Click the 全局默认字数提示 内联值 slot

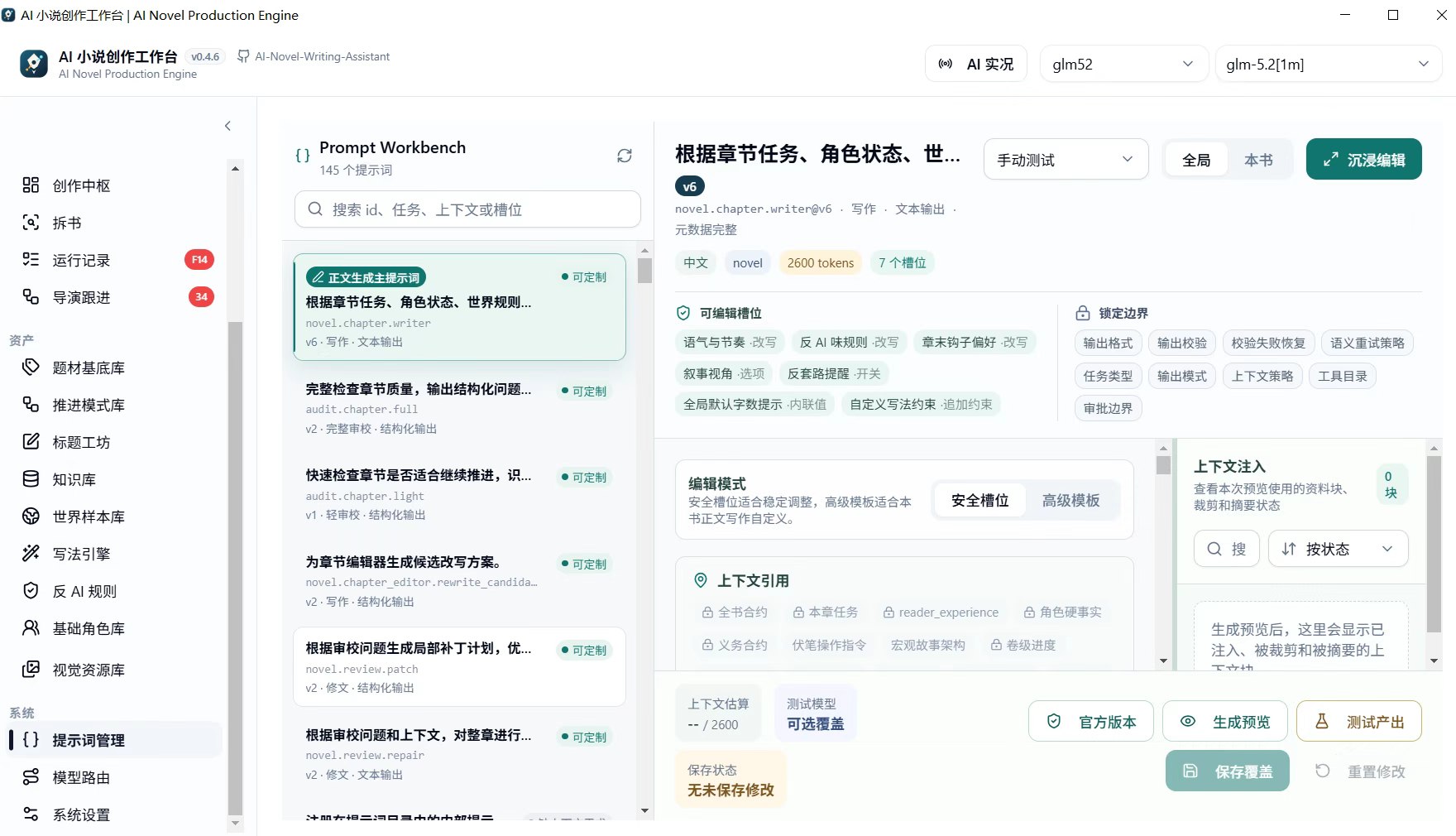(x=754, y=404)
